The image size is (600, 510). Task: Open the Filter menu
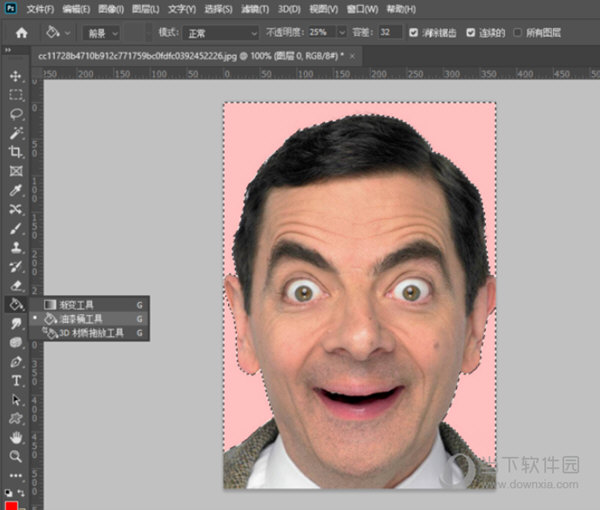(255, 9)
